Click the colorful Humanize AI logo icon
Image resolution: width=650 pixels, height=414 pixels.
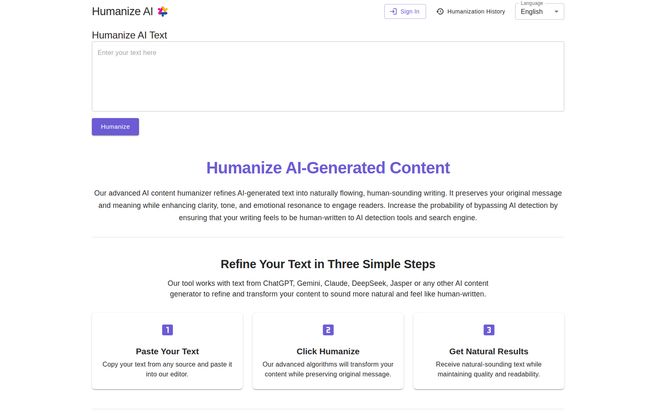162,12
